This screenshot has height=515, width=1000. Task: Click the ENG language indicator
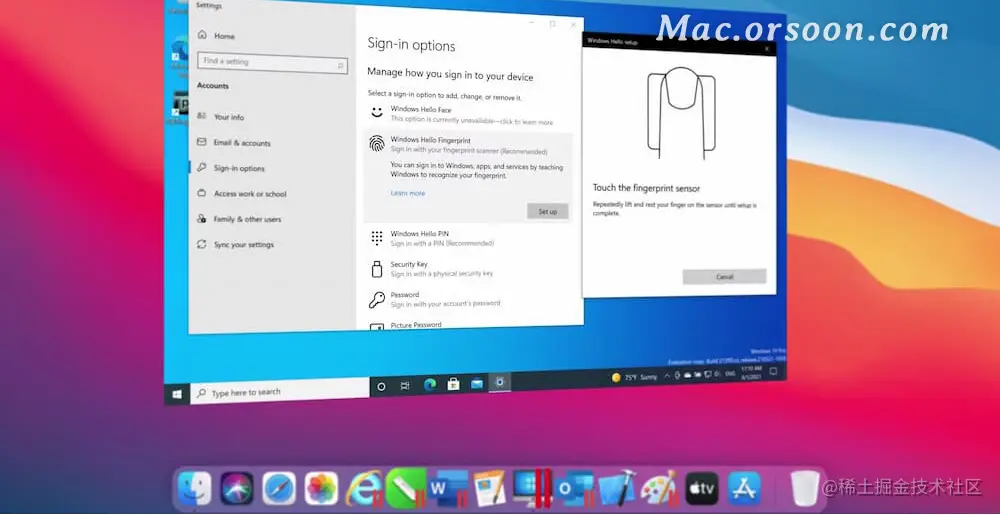tap(730, 374)
